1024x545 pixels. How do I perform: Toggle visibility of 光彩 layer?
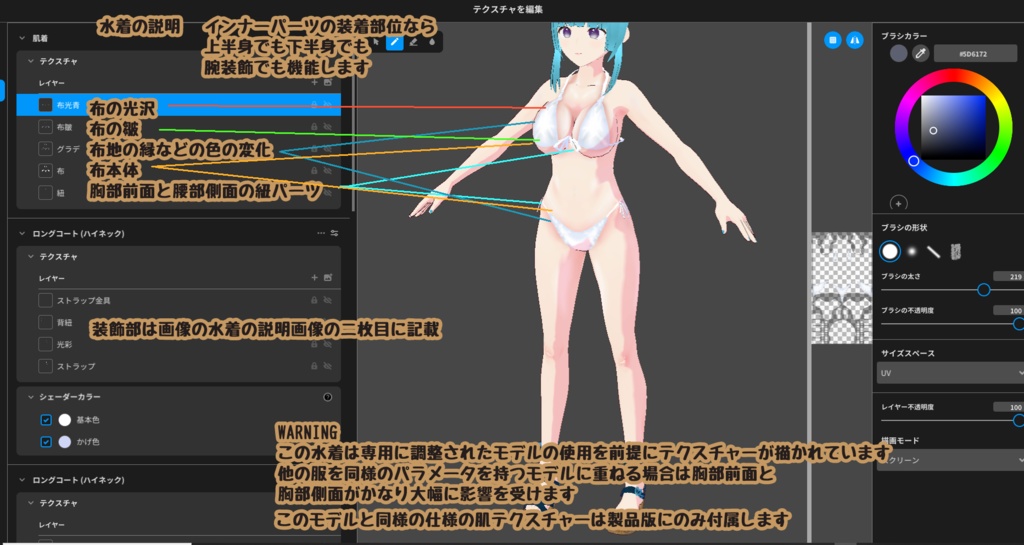328,344
